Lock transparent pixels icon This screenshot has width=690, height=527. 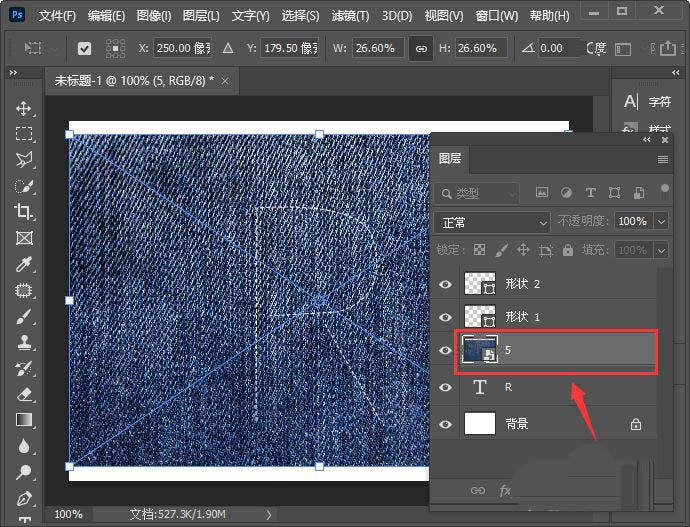479,250
